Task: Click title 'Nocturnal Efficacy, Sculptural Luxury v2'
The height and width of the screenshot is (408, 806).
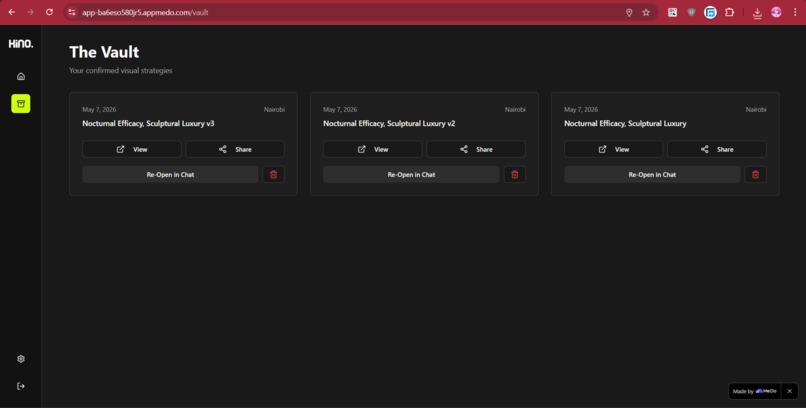Action: pyautogui.click(x=389, y=124)
